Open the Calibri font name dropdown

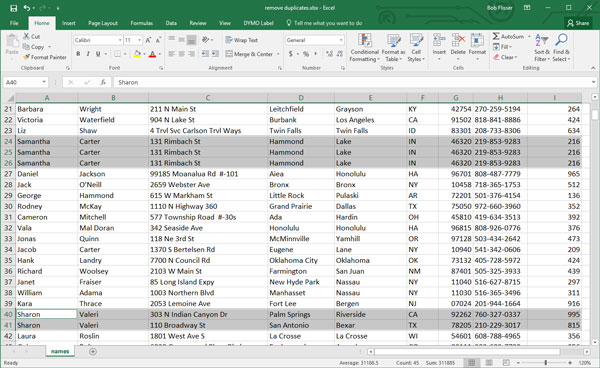(120, 40)
